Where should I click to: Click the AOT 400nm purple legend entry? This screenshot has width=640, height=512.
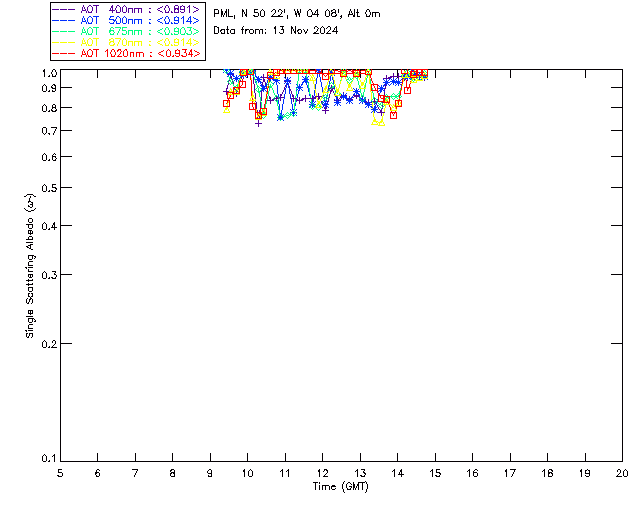point(126,9)
